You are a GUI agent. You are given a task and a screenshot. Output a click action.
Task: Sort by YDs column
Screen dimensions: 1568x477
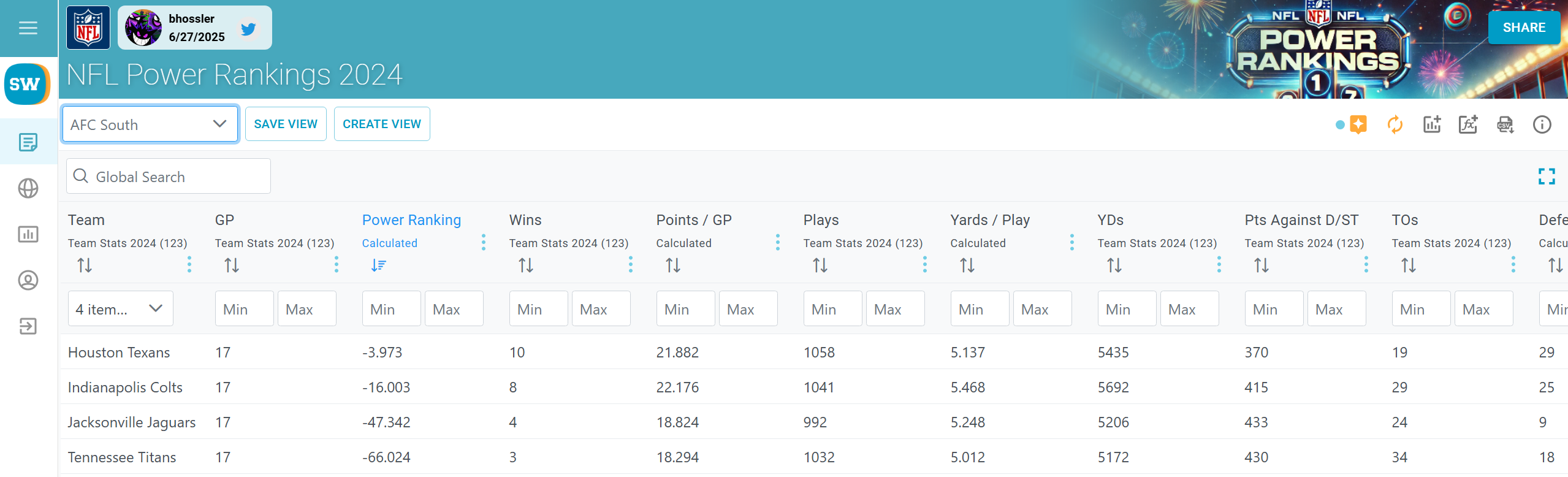1114,265
